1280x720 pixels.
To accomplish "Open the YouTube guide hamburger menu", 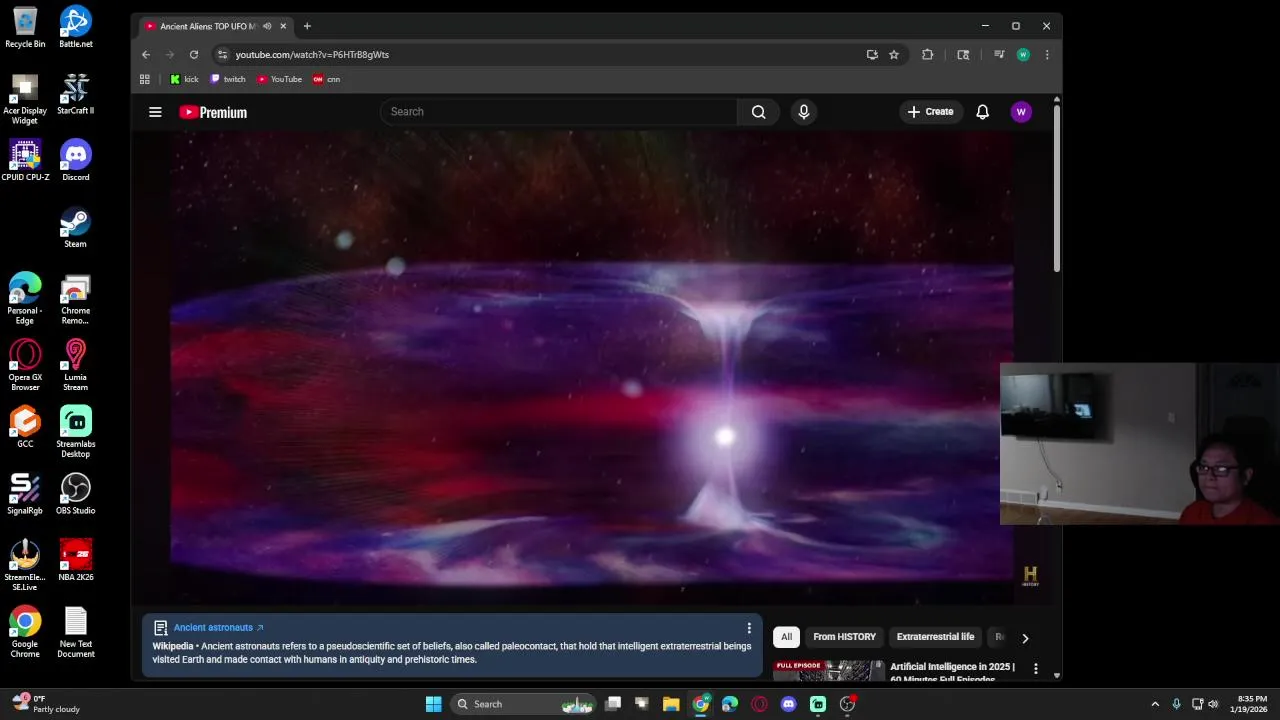I will 155,112.
